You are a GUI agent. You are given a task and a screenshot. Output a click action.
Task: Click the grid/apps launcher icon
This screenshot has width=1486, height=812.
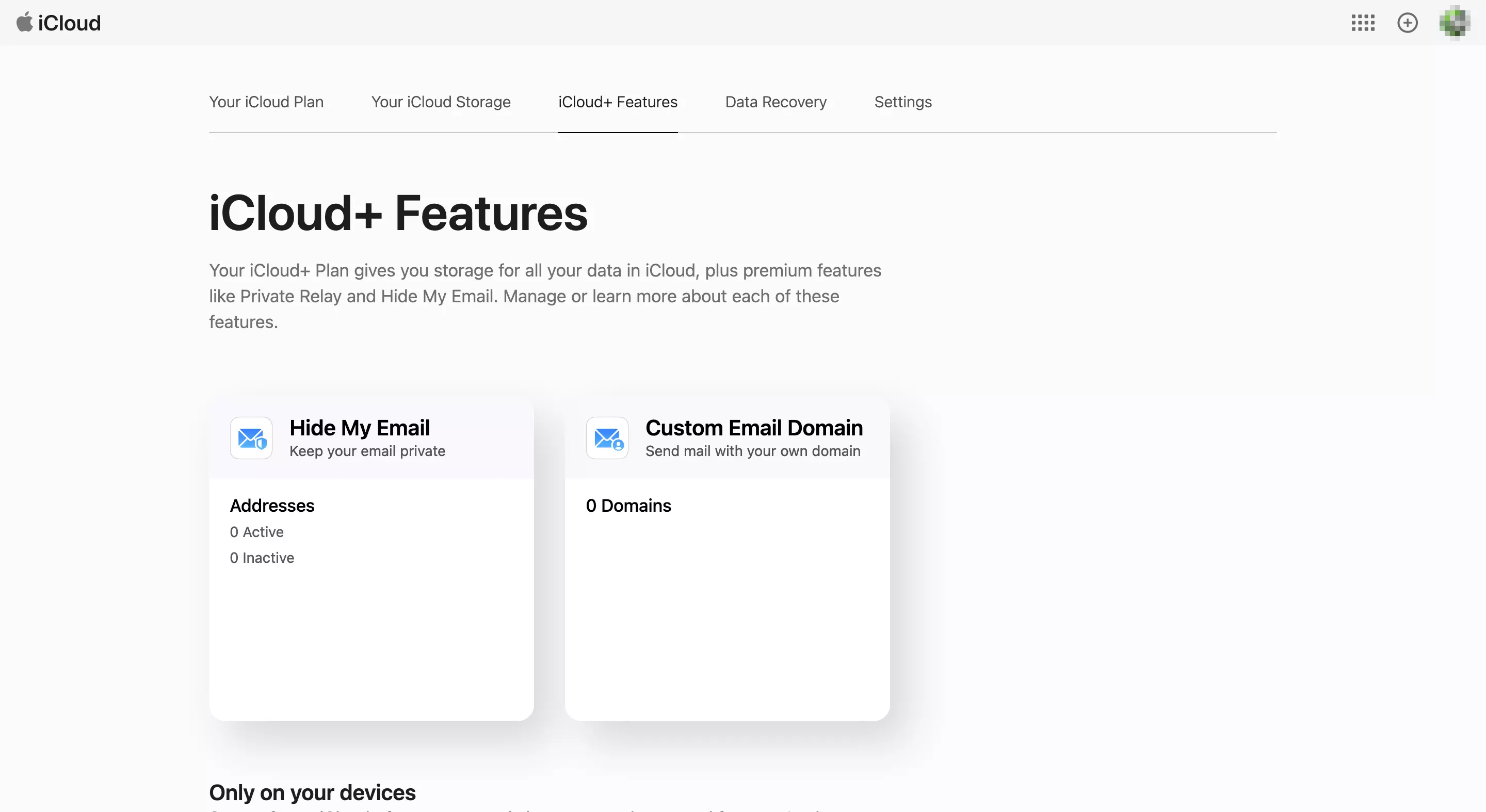click(1363, 22)
